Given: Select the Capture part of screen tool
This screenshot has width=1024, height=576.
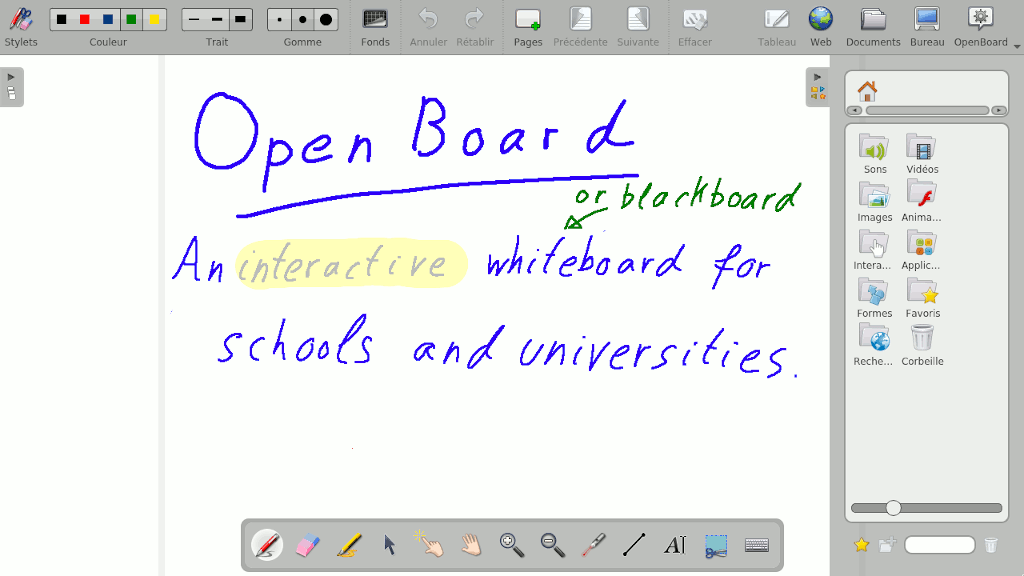Looking at the screenshot, I should click(x=716, y=545).
